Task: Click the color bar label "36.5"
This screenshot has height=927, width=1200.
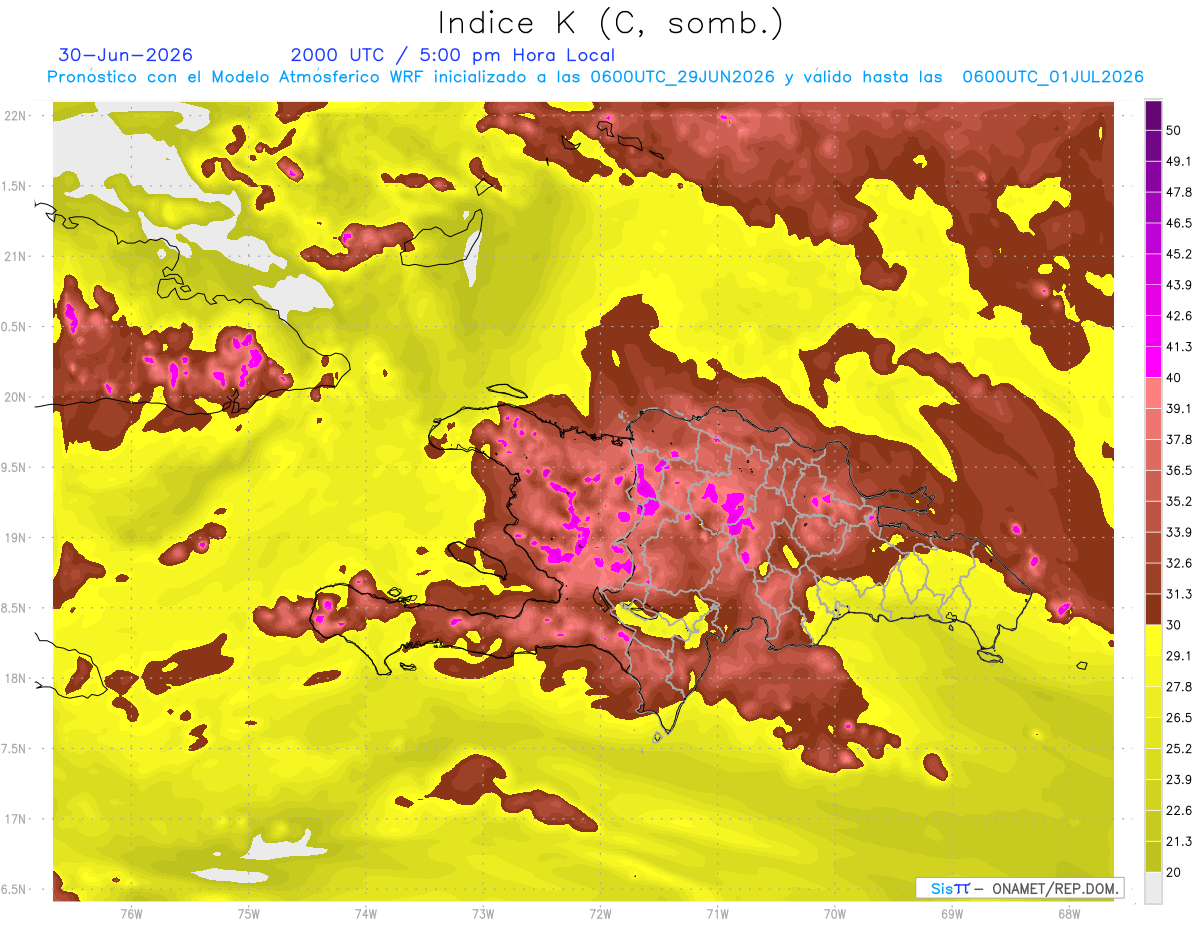Action: (x=1179, y=470)
